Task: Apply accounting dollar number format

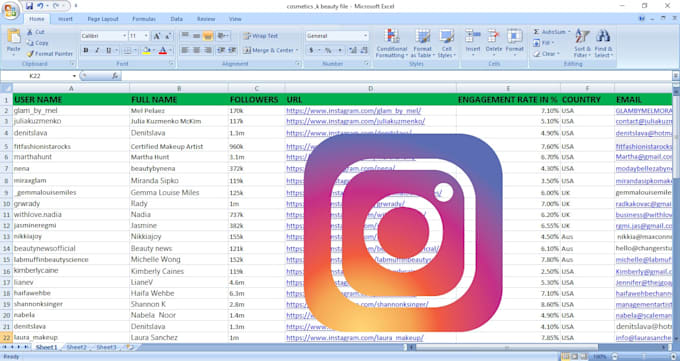Action: [311, 50]
